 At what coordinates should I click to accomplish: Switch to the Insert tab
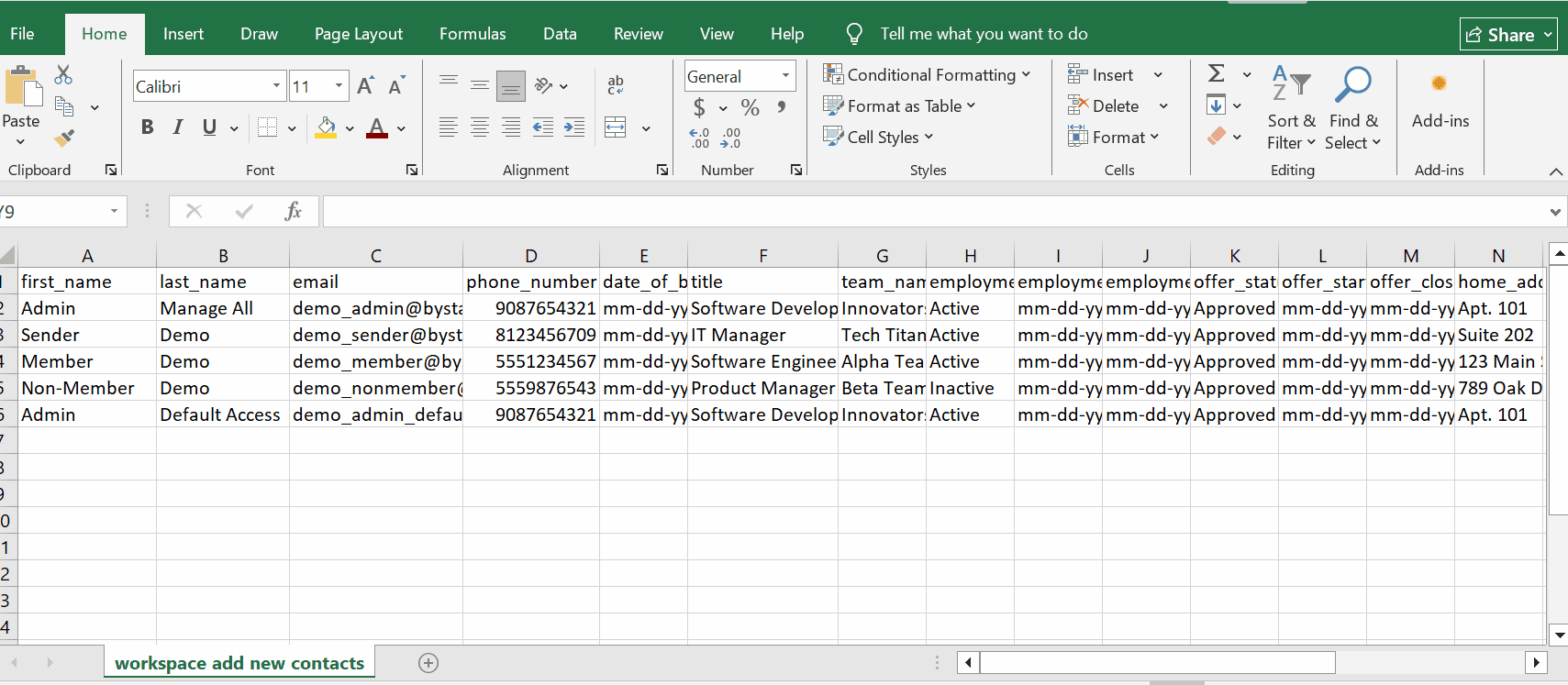point(183,34)
